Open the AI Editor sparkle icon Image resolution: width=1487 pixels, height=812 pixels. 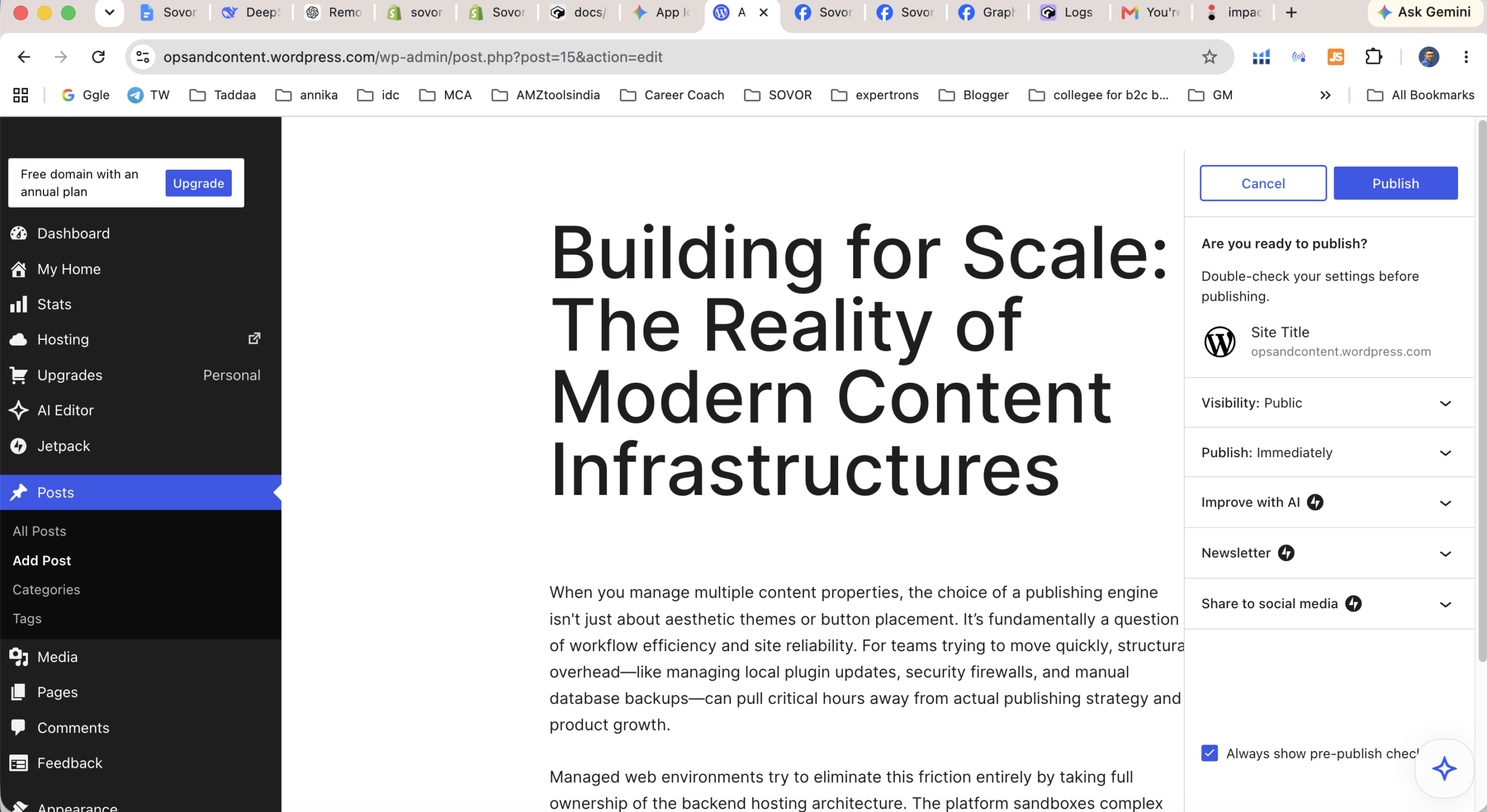tap(19, 411)
